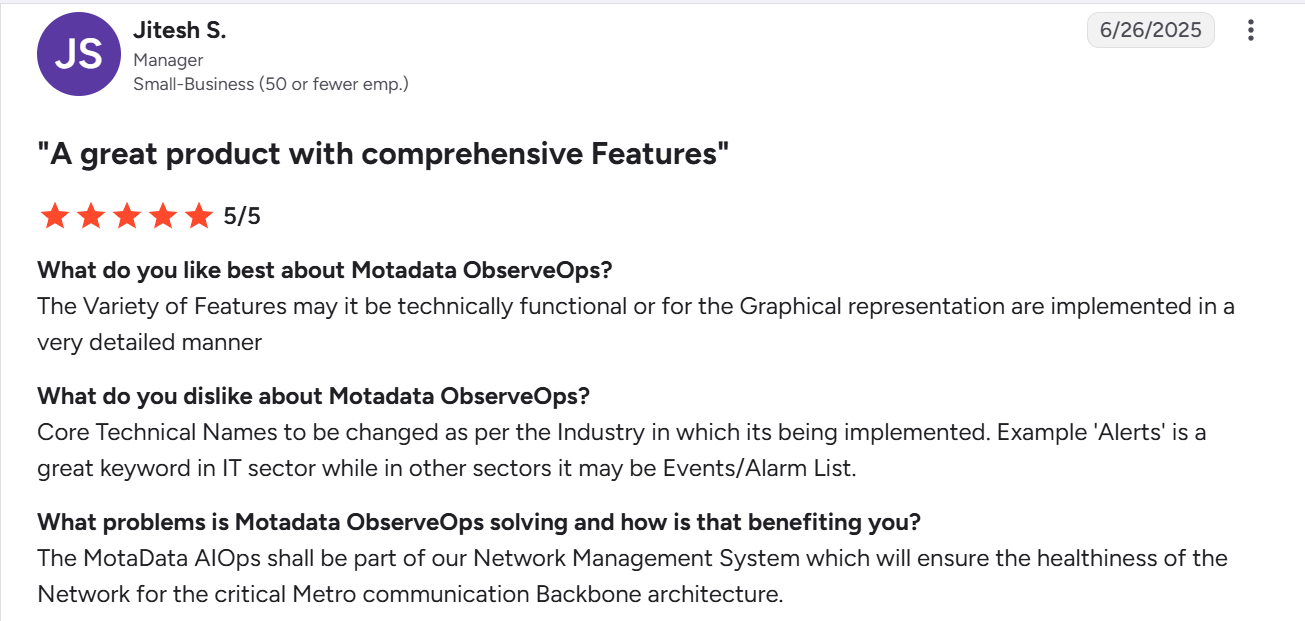Select the fifth rating star

coord(199,216)
